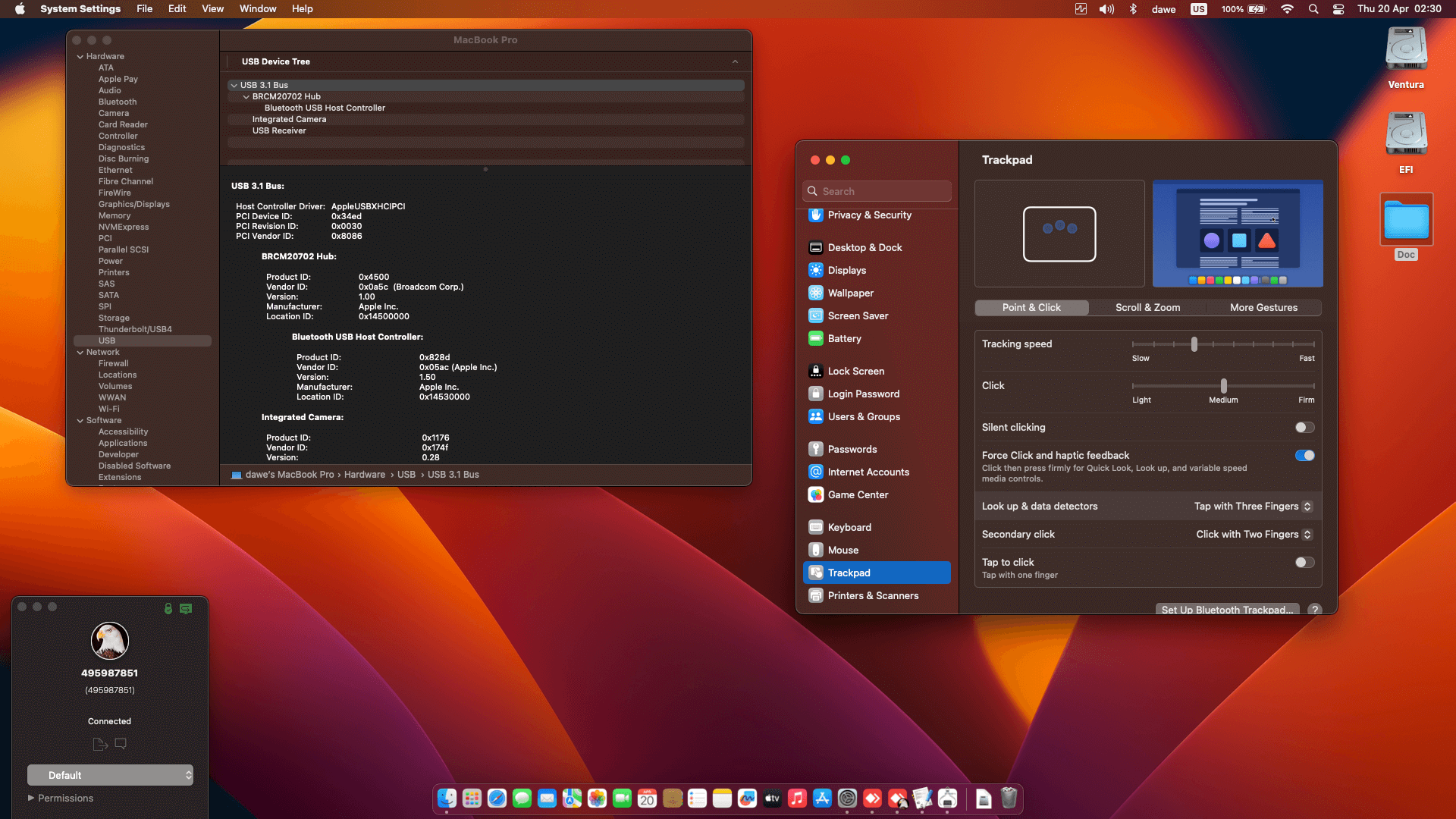
Task: Click the green monitor icon in AnyDesk window
Action: coord(186,608)
